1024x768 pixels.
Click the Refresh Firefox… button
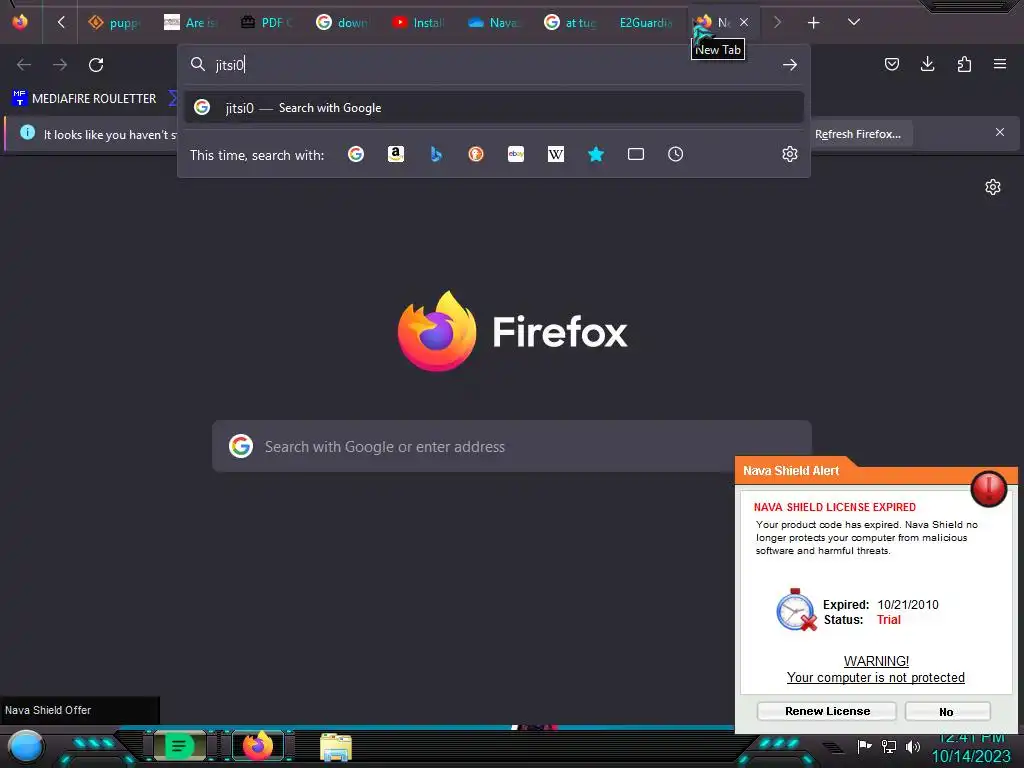(x=857, y=134)
